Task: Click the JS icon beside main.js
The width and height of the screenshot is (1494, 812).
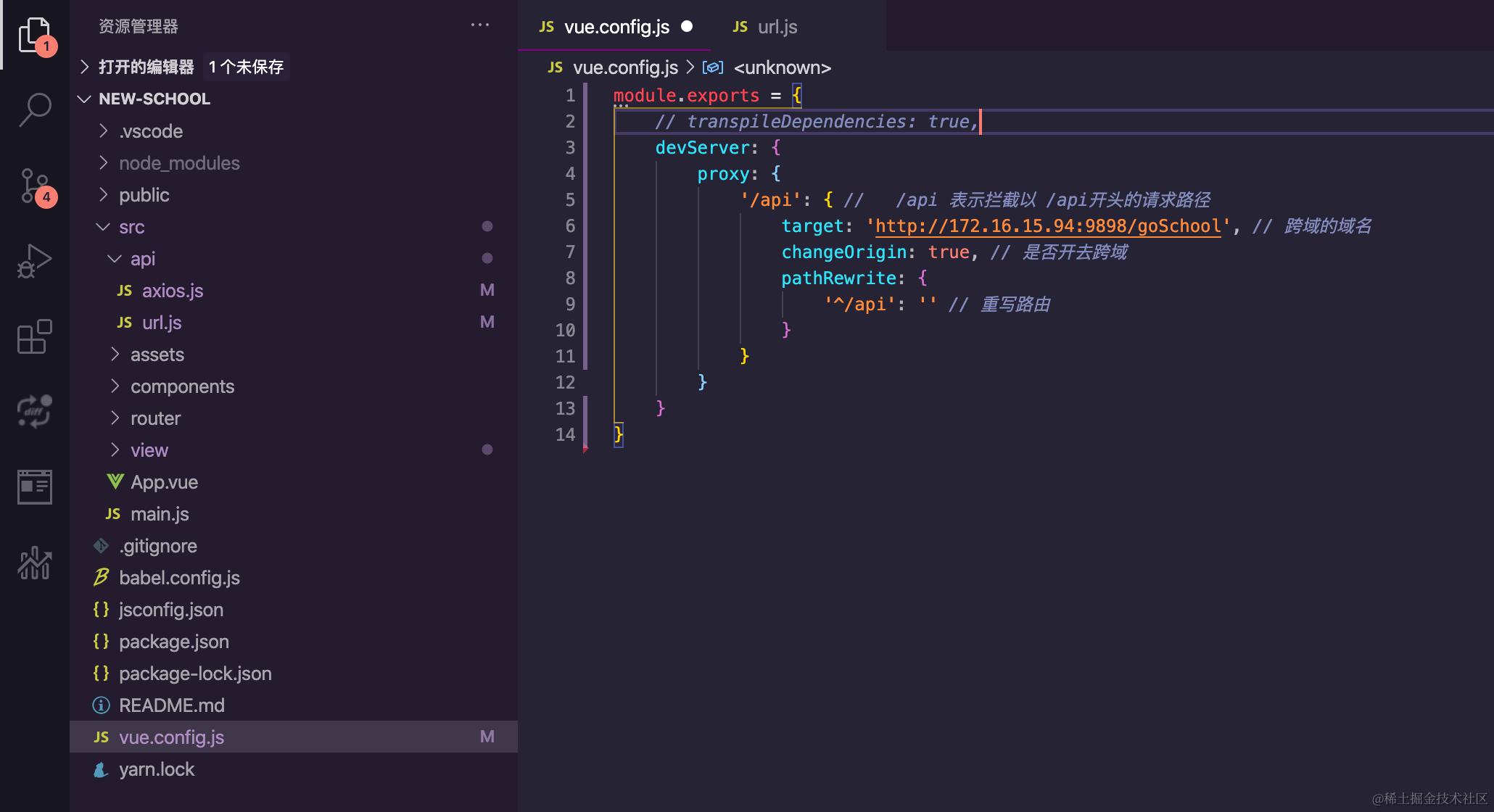Action: point(113,514)
